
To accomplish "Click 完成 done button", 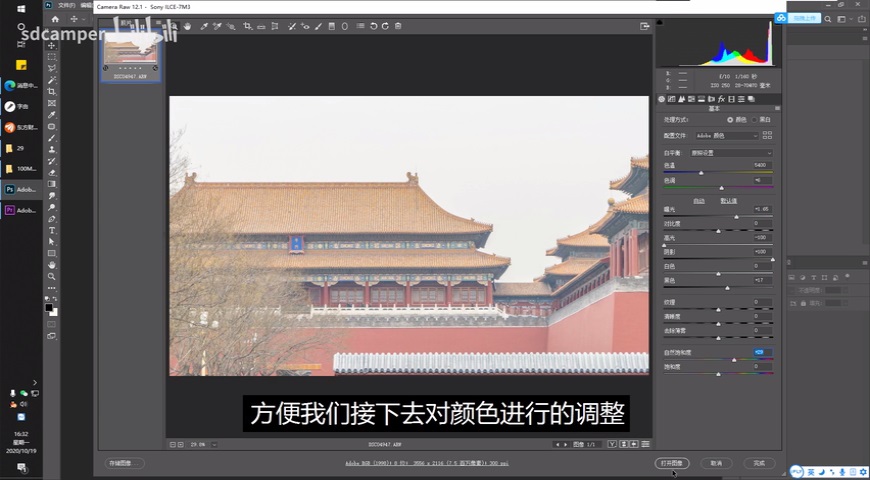I will (x=759, y=463).
